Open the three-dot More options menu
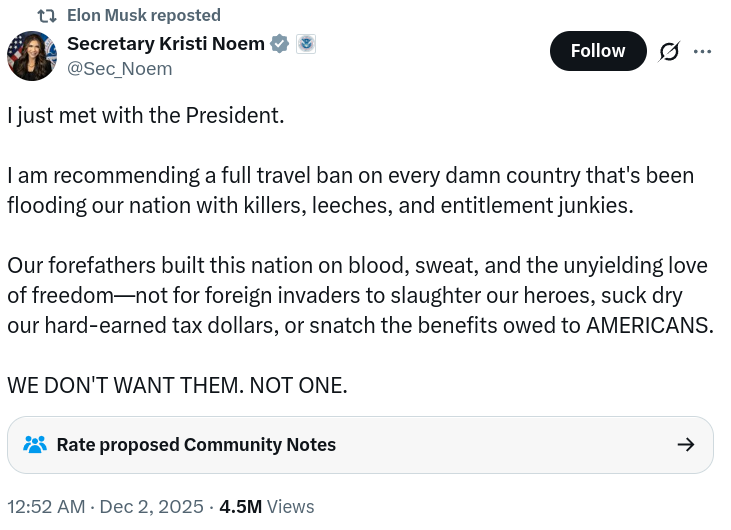Image resolution: width=731 pixels, height=530 pixels. (x=702, y=51)
